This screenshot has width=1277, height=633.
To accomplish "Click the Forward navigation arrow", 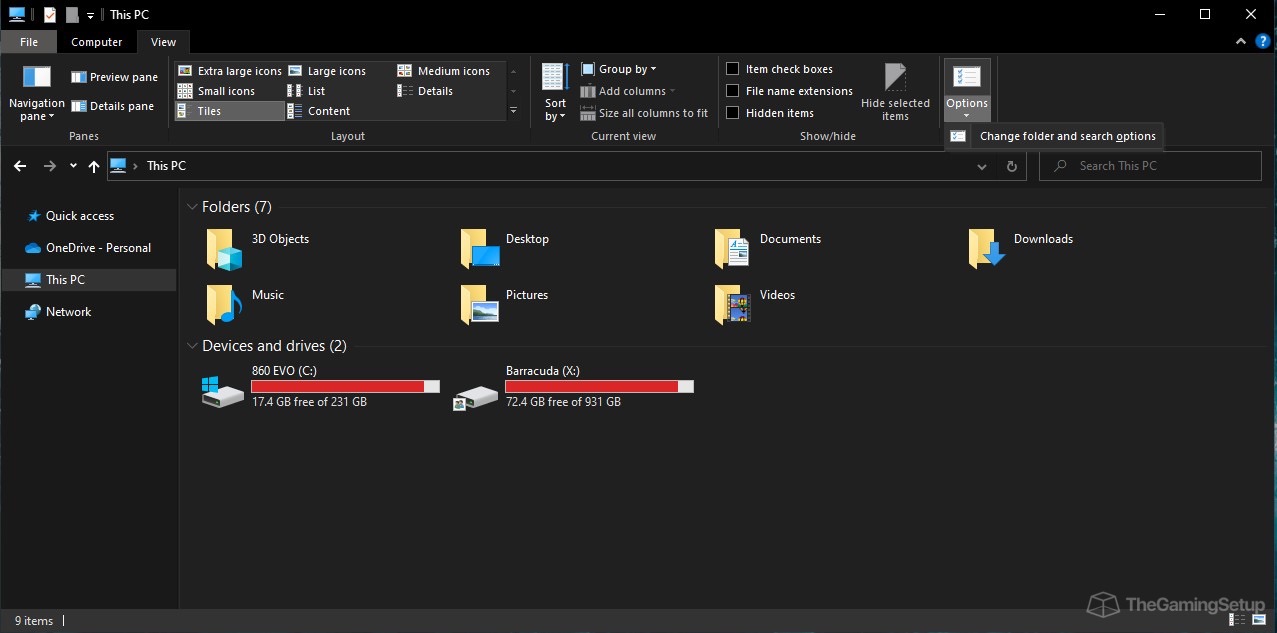I will (50, 166).
